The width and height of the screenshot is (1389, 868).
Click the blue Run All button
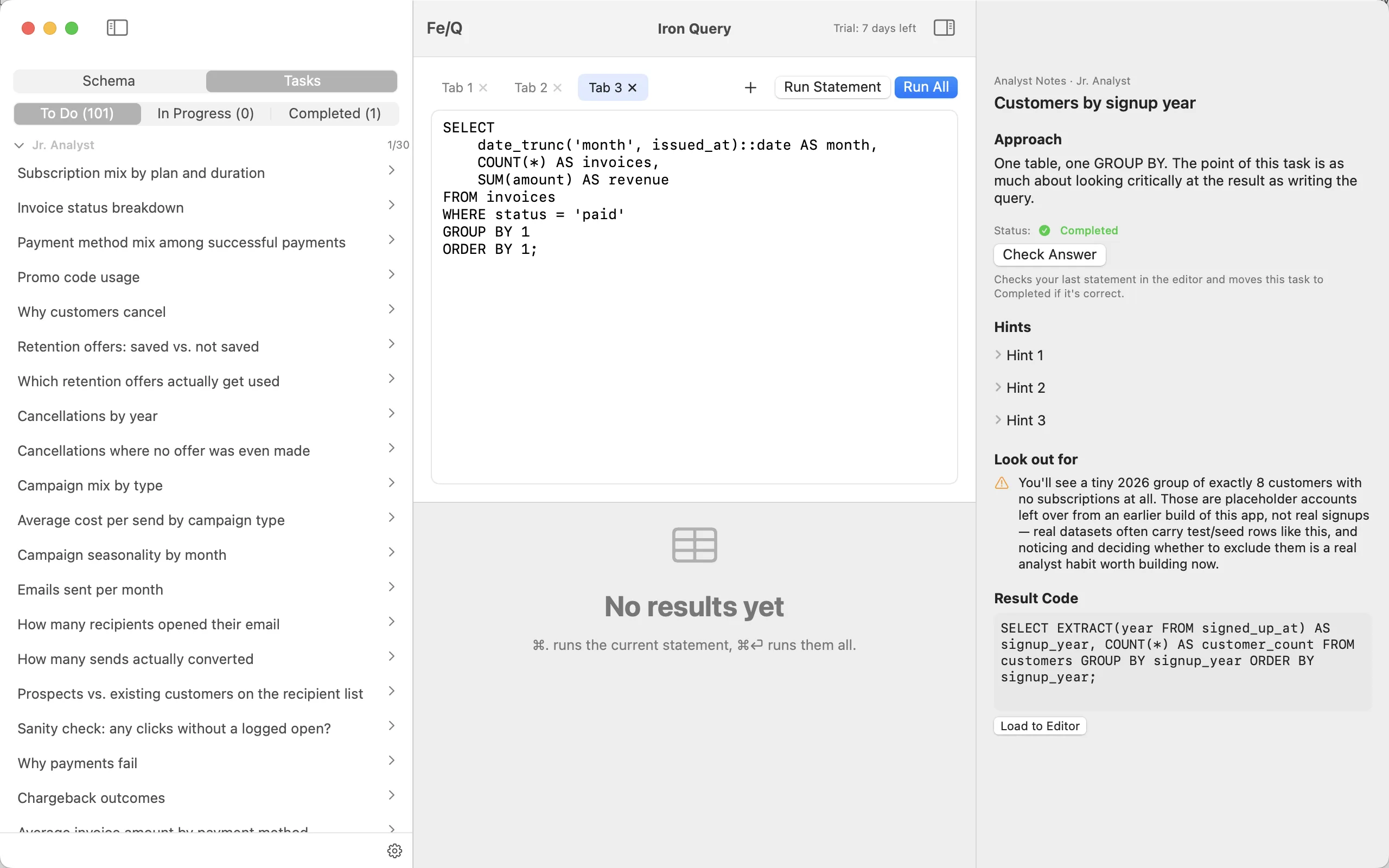coord(926,87)
